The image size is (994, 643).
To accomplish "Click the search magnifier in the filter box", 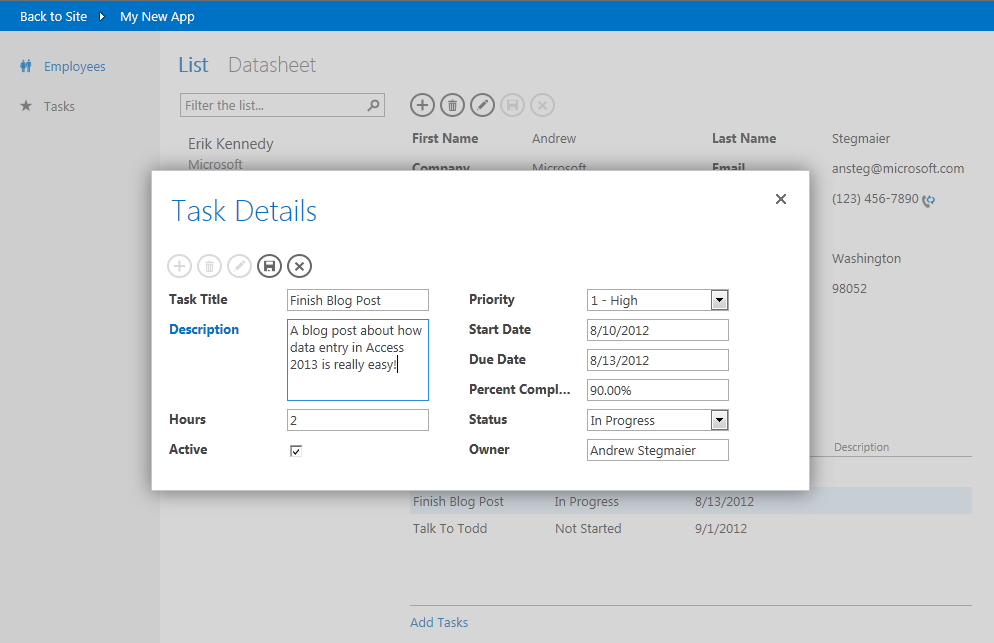I will coord(371,105).
